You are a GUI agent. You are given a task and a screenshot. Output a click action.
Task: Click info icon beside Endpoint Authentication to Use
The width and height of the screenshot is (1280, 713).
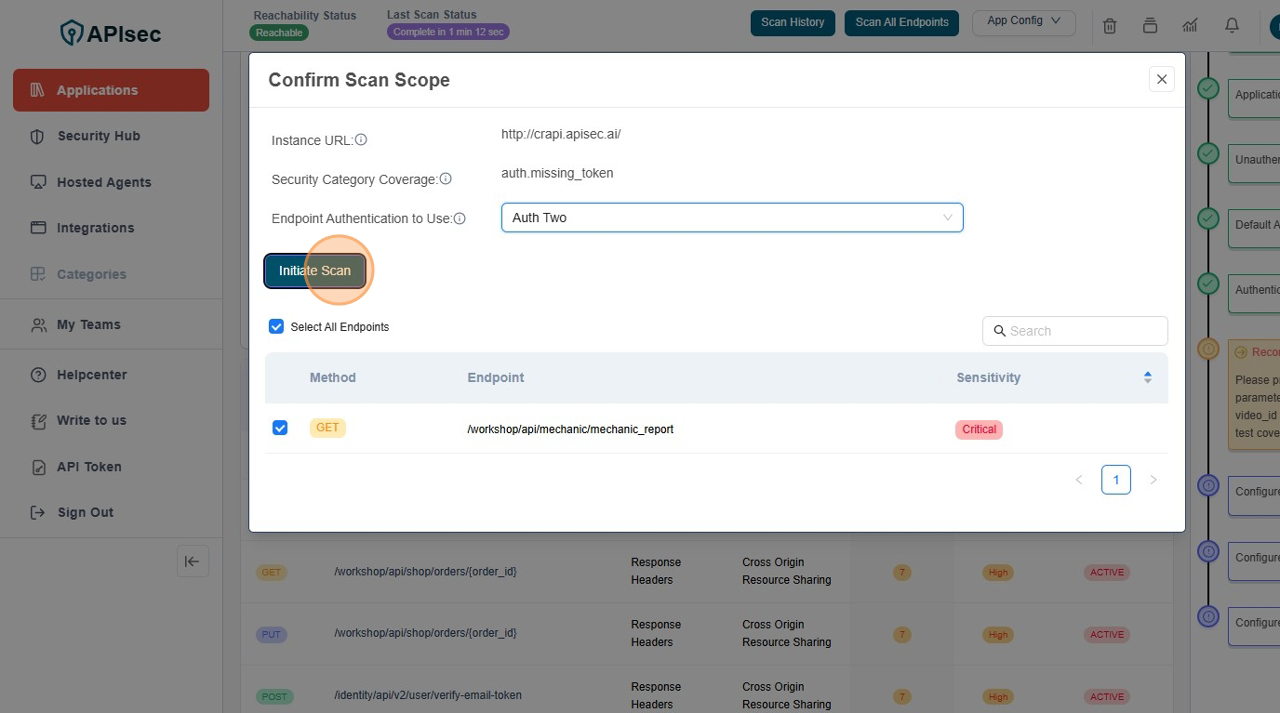[x=460, y=218]
